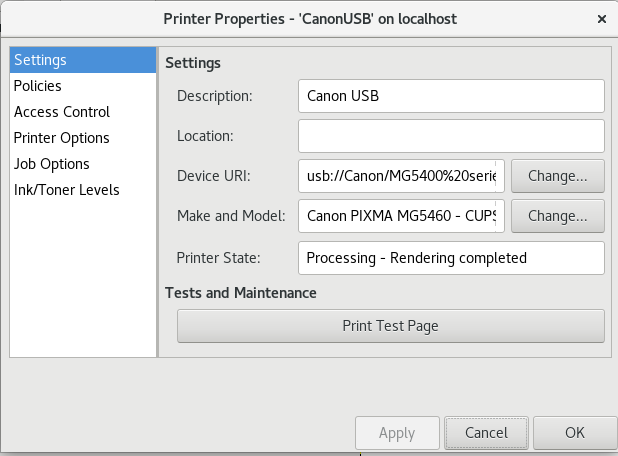Click the Location: label

(x=205, y=136)
